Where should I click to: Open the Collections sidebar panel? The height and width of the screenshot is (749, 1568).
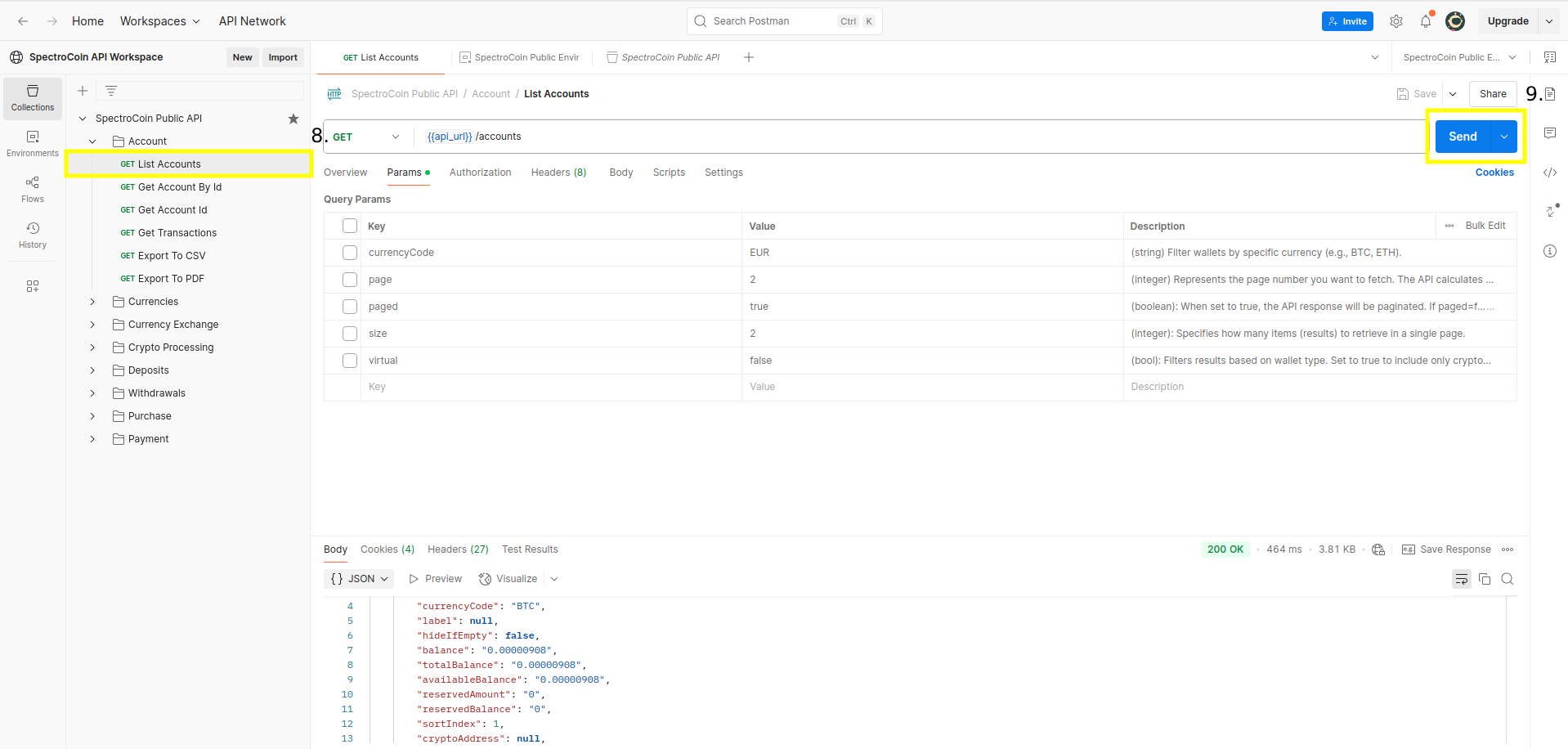tap(33, 98)
